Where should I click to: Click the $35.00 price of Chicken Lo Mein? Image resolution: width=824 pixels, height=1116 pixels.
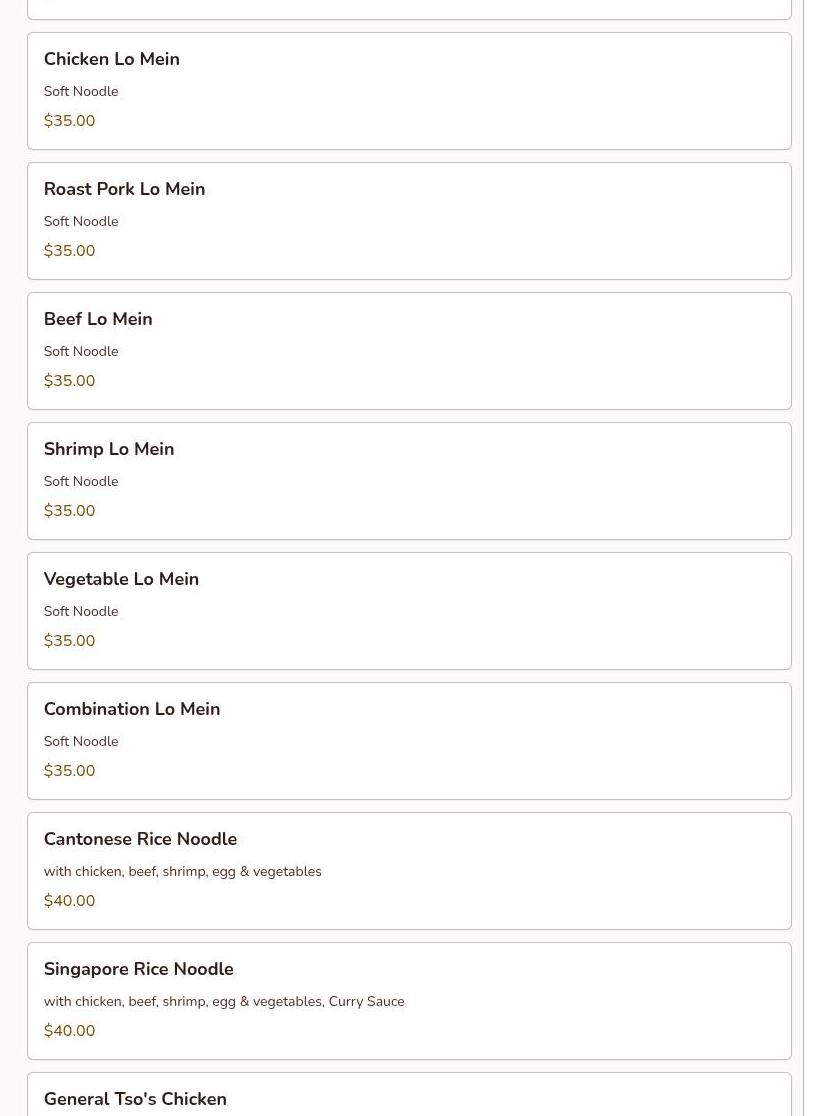pyautogui.click(x=69, y=121)
